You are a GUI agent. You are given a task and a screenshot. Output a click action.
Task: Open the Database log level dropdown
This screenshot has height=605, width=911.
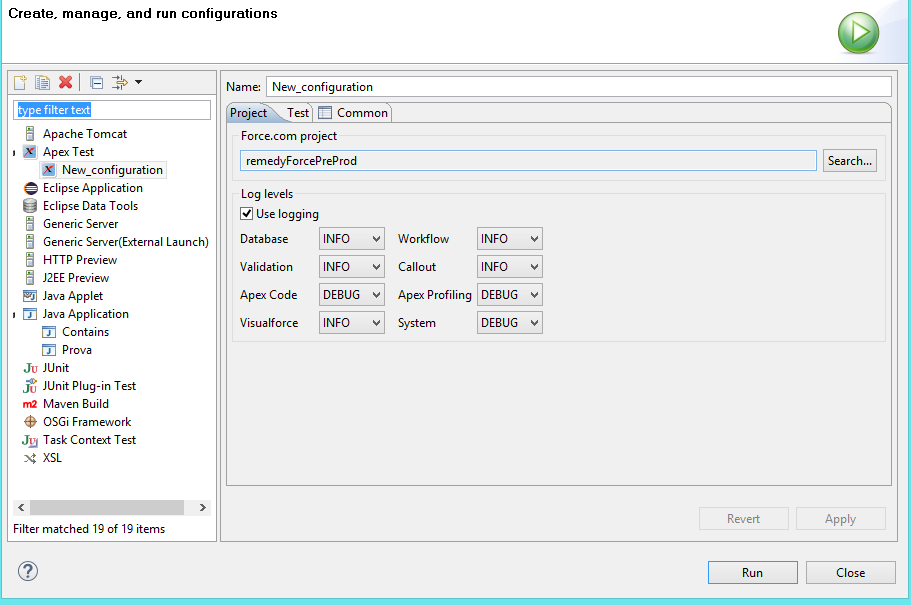[x=351, y=239]
